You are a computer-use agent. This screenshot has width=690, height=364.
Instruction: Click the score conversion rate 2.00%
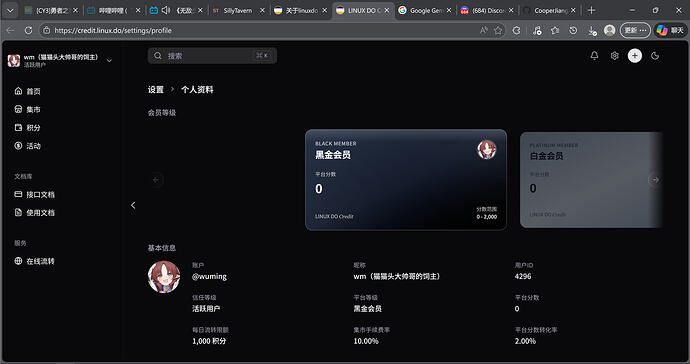pos(525,341)
